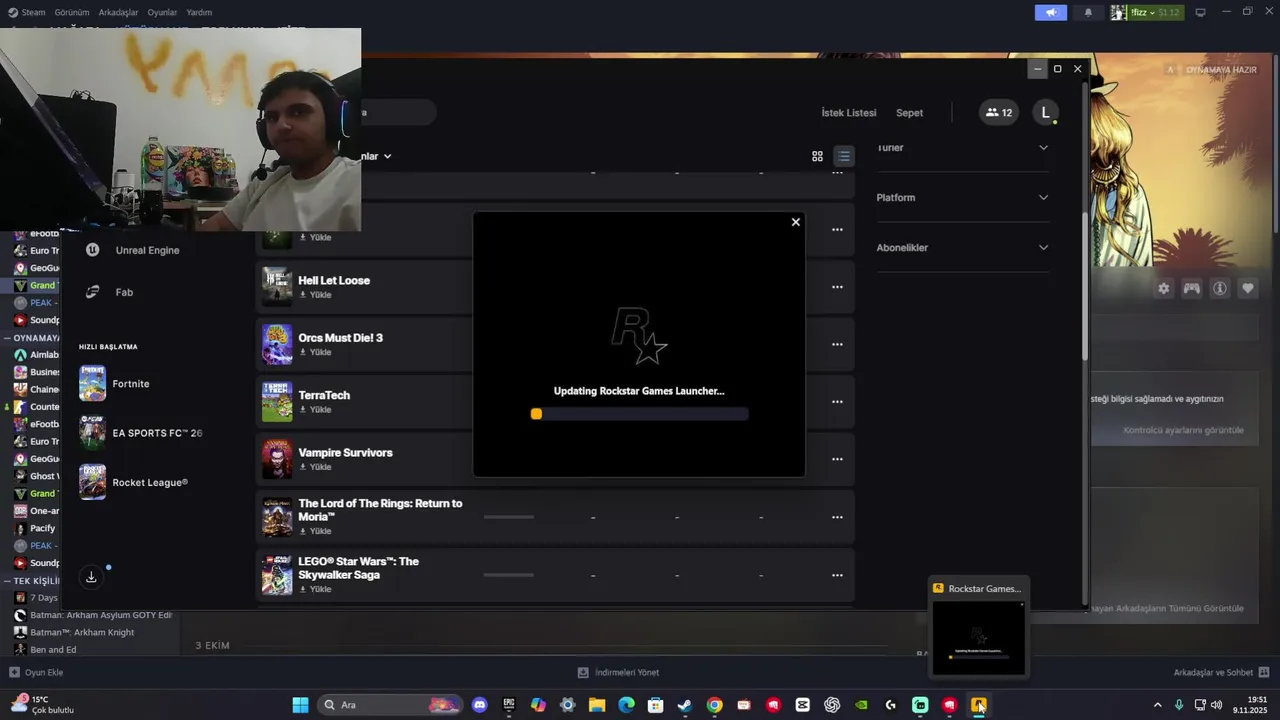Viewport: 1280px width, 720px height.
Task: Click the Steam controller icon
Action: click(1192, 288)
